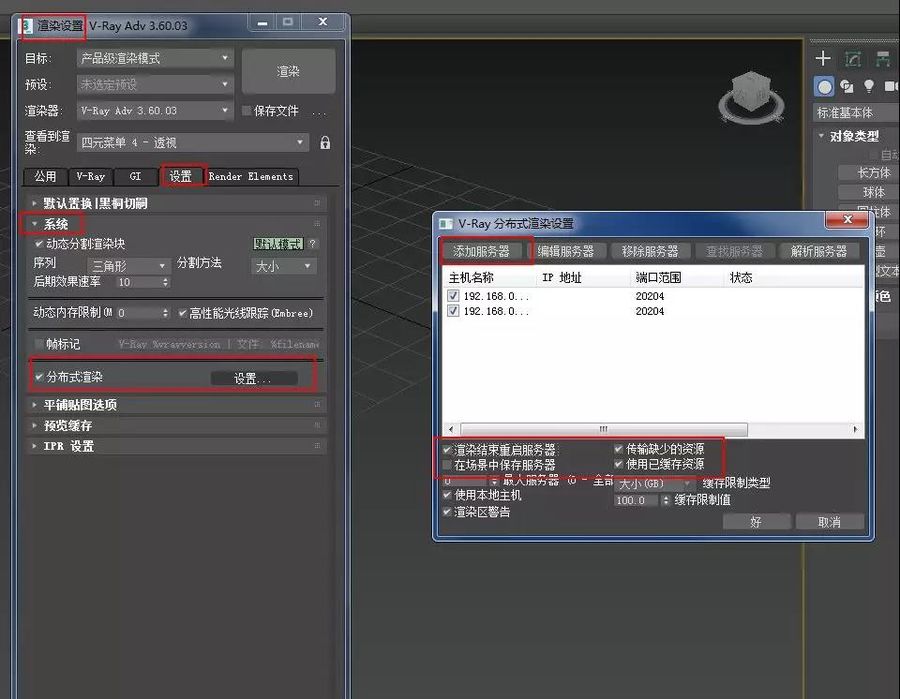Uncheck the second 192.168.0 server row
This screenshot has width=900, height=699.
[x=453, y=311]
